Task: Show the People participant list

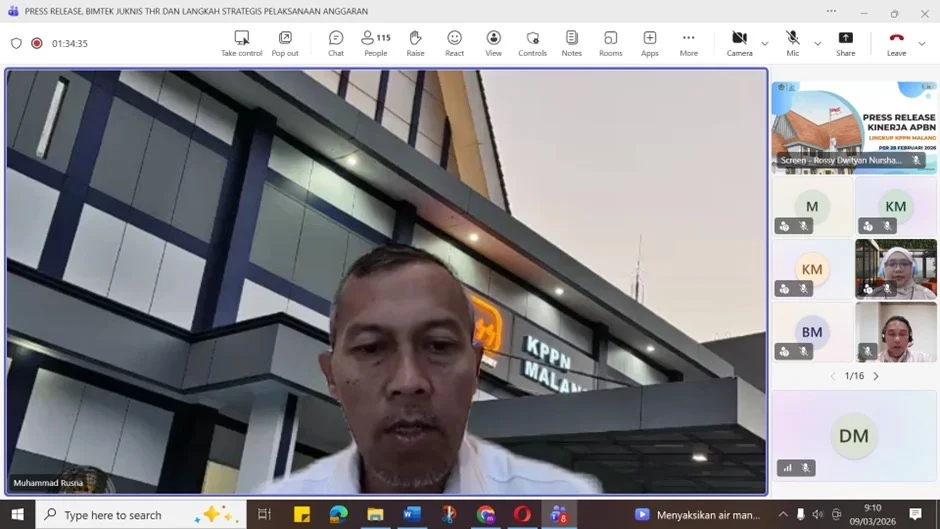Action: (x=375, y=43)
